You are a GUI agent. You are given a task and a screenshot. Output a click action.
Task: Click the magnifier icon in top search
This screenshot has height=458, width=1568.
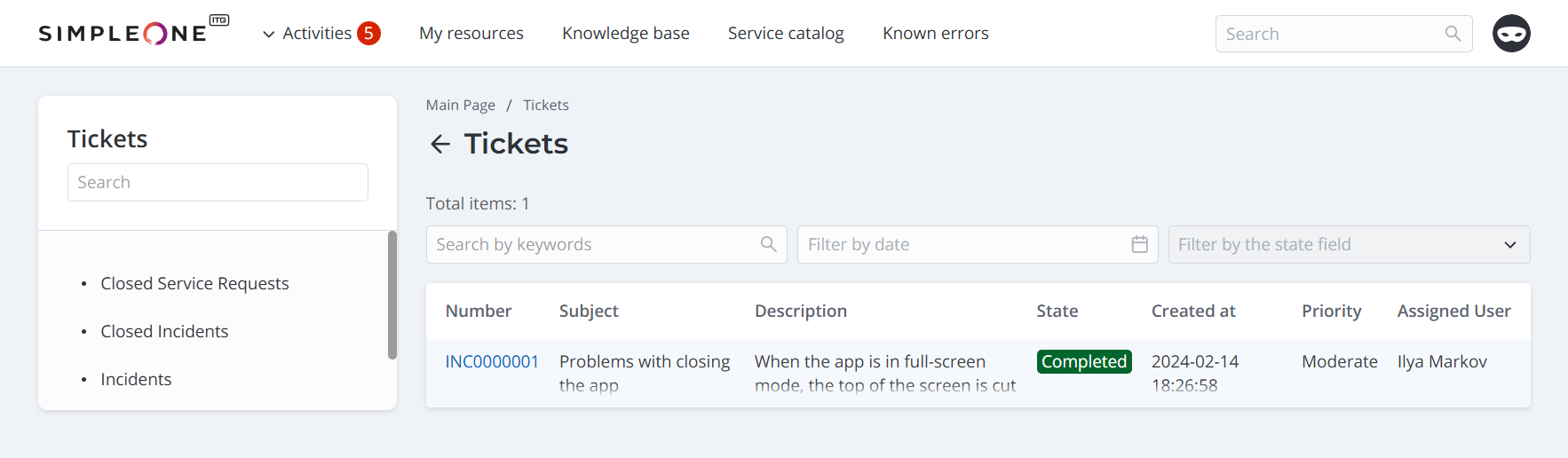[1453, 34]
